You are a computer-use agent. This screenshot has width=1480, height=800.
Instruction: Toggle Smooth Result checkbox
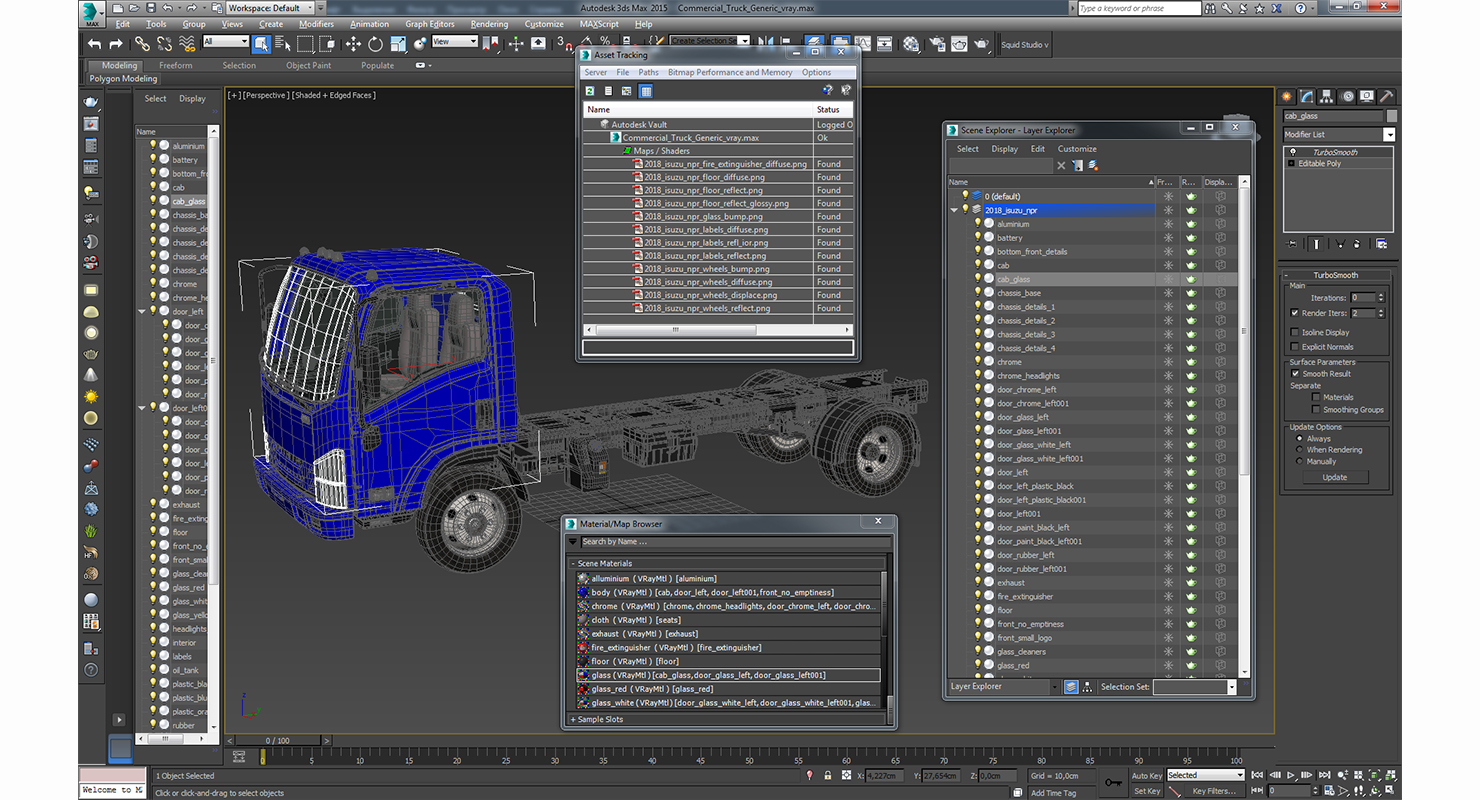click(x=1295, y=374)
